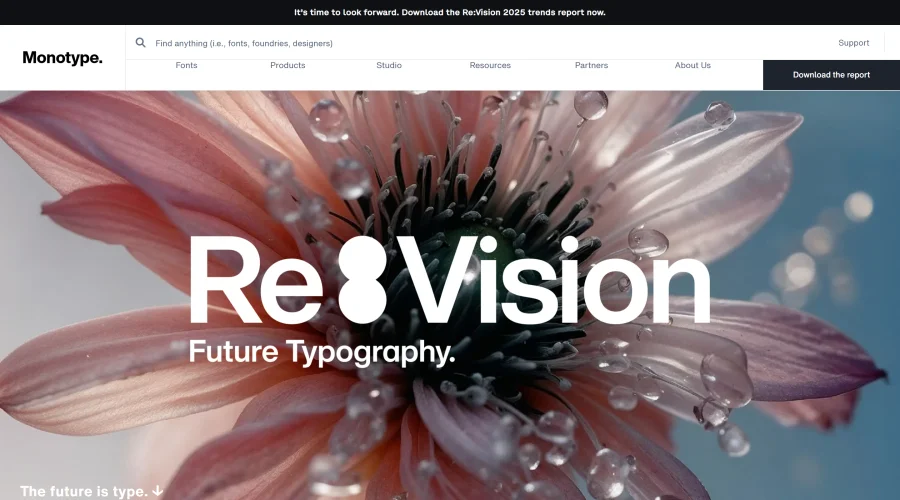Click 'The future is type.' text
This screenshot has width=900, height=500.
[x=84, y=491]
